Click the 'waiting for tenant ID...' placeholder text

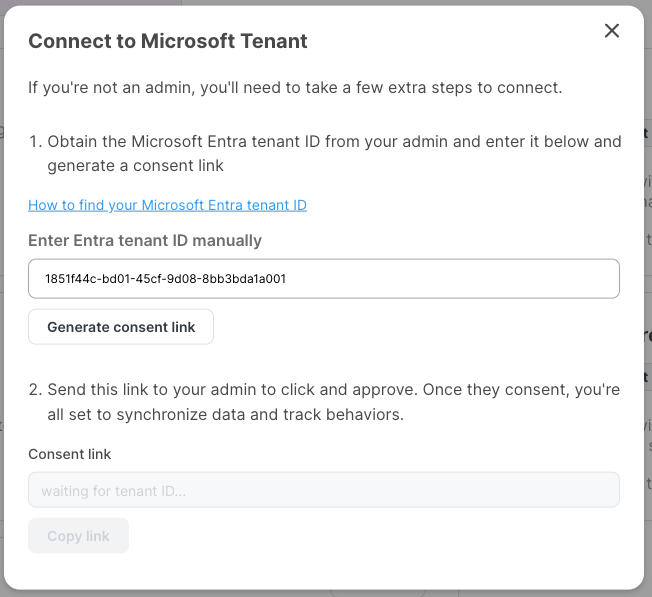coord(113,491)
